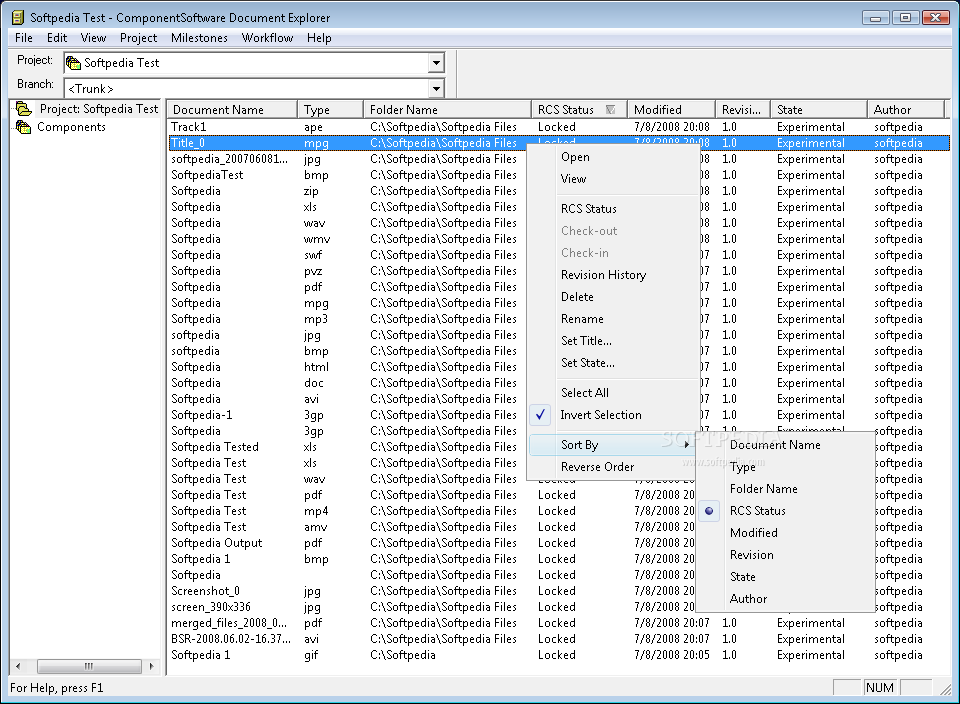The height and width of the screenshot is (704, 960).
Task: Click the project icon in the Project combo box
Action: click(x=73, y=62)
